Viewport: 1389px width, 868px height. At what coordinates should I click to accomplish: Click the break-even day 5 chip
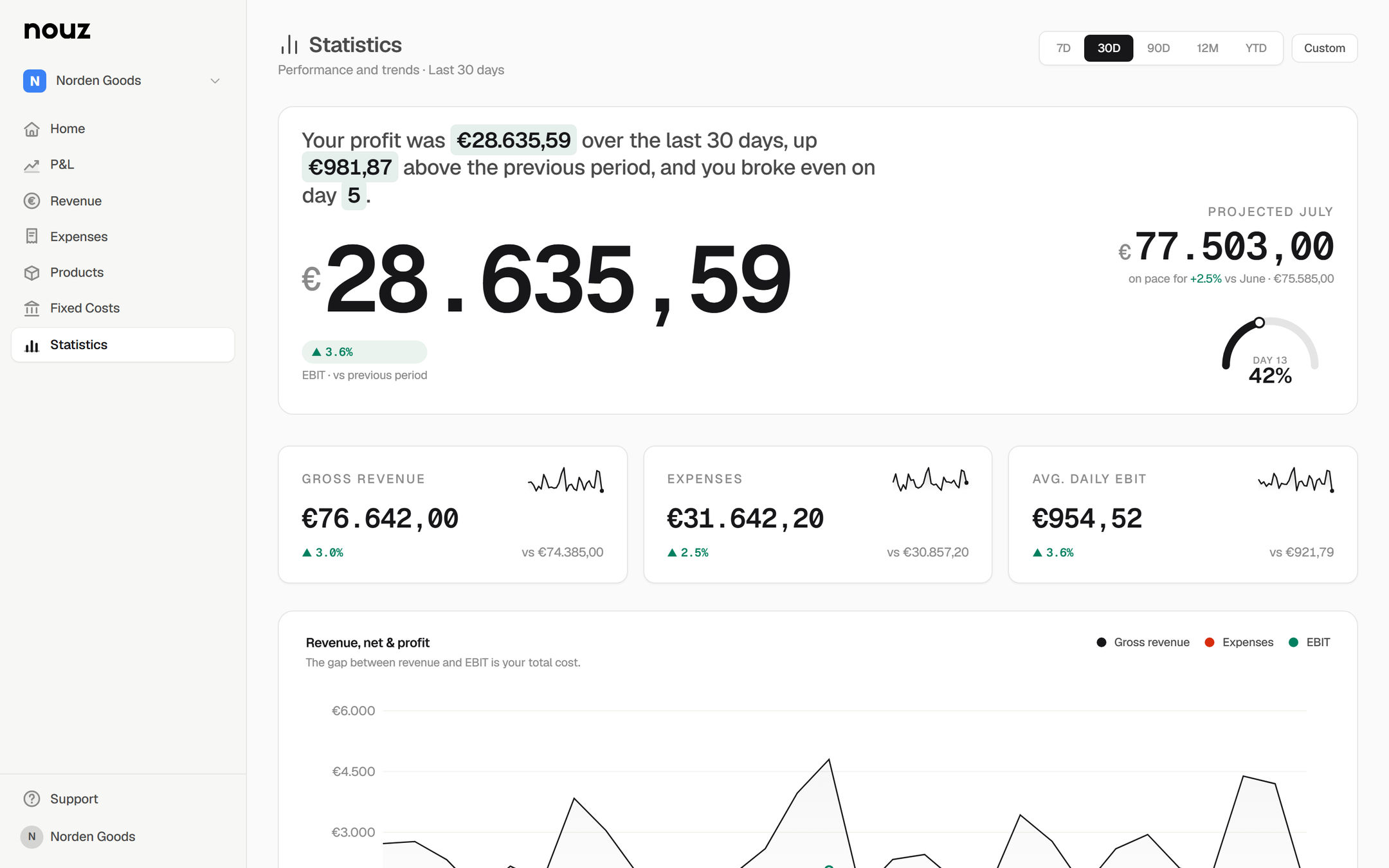[354, 195]
